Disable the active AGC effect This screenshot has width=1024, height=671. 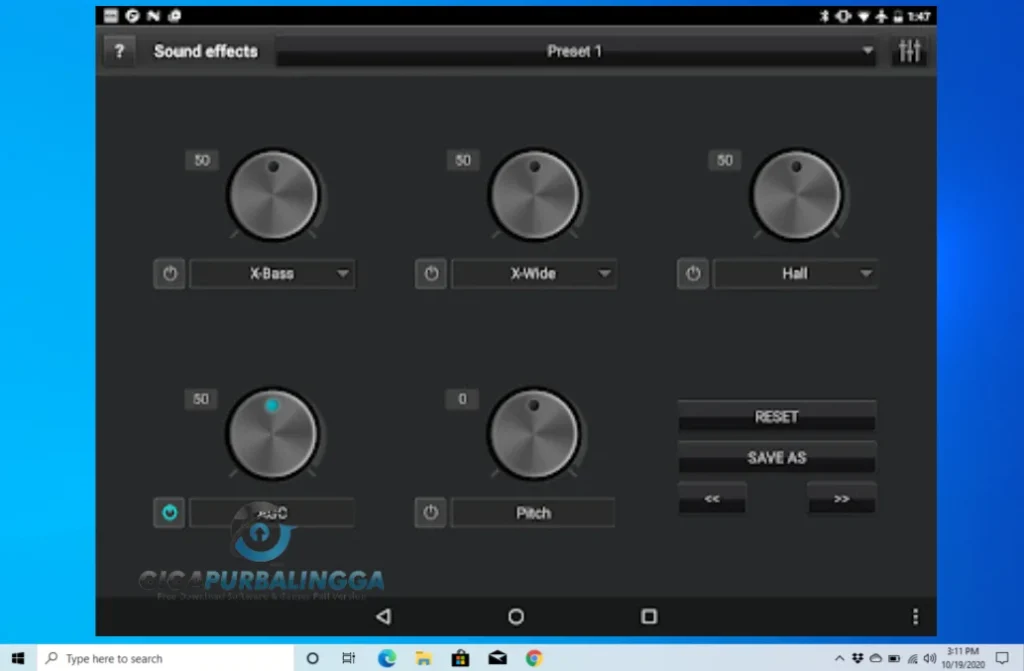pyautogui.click(x=169, y=512)
